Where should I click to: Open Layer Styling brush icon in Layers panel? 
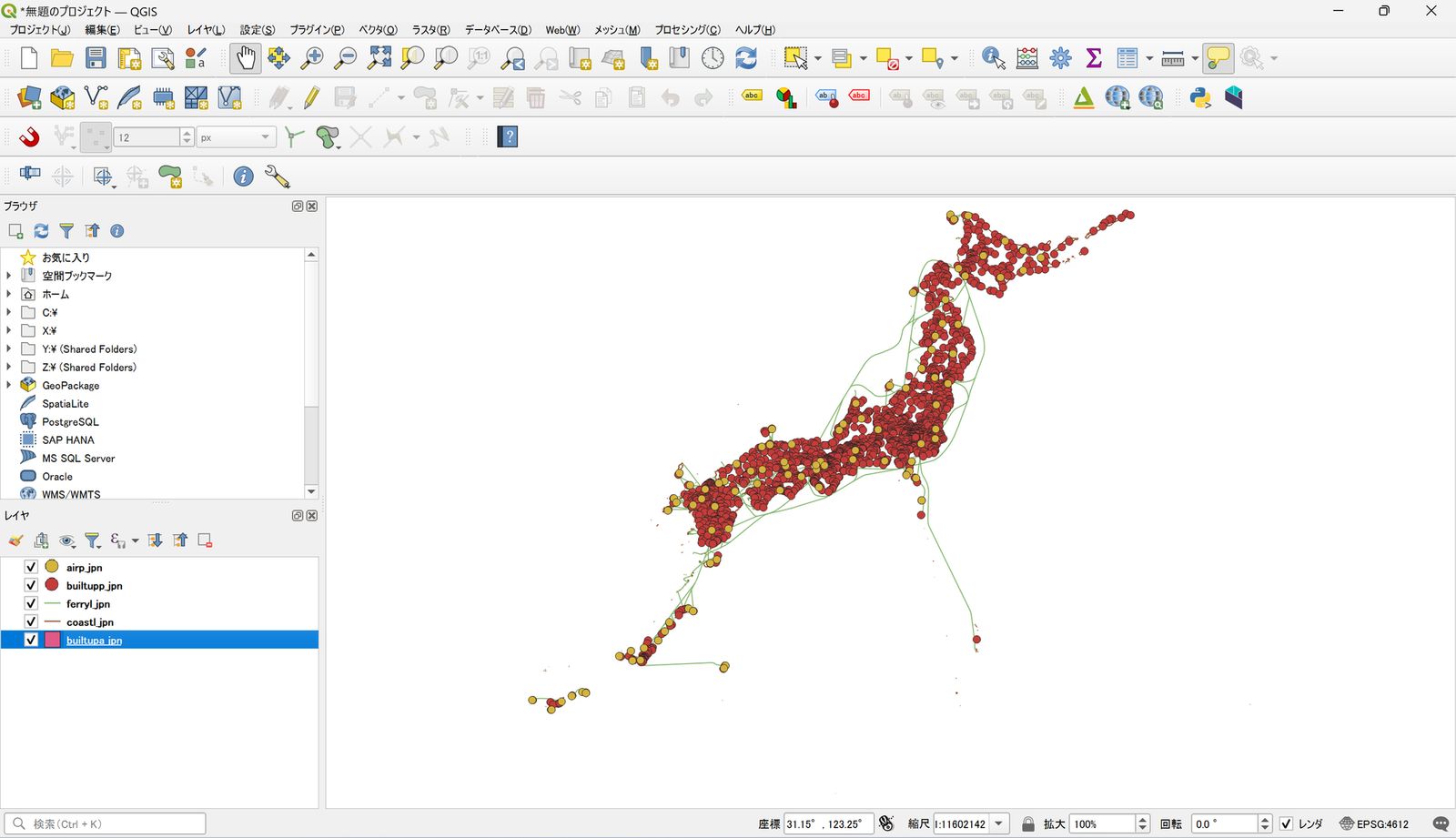coord(15,540)
